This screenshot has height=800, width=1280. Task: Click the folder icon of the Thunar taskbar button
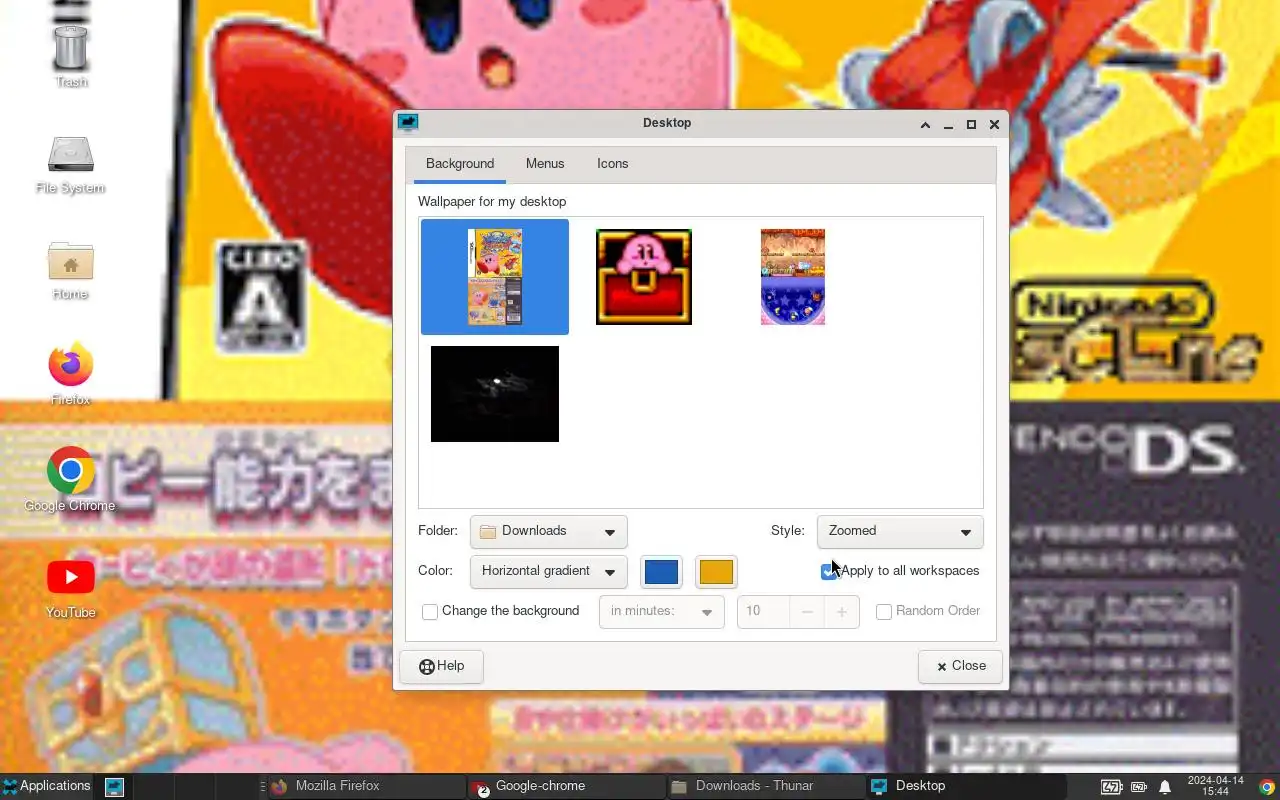tap(680, 787)
